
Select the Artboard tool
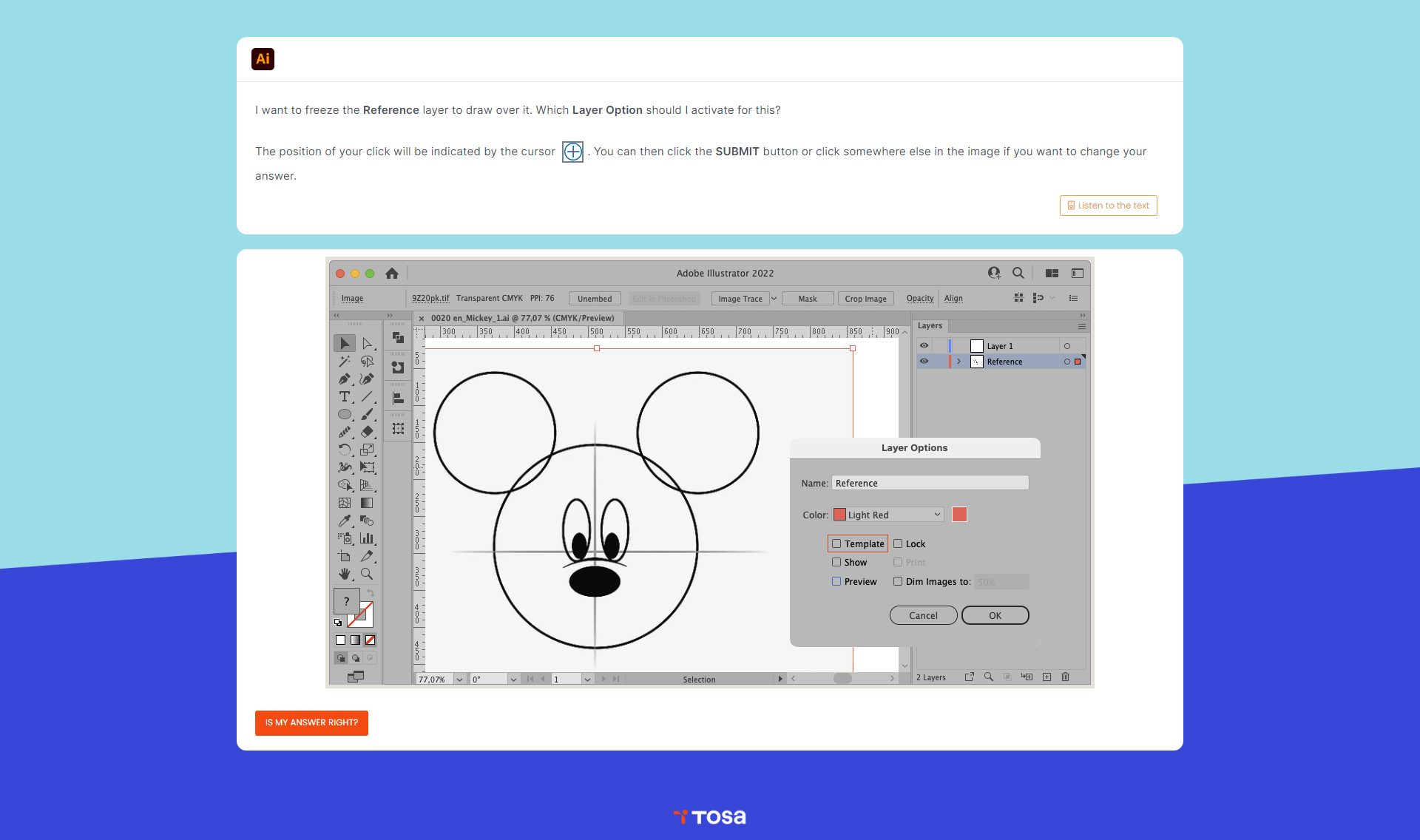(x=344, y=556)
